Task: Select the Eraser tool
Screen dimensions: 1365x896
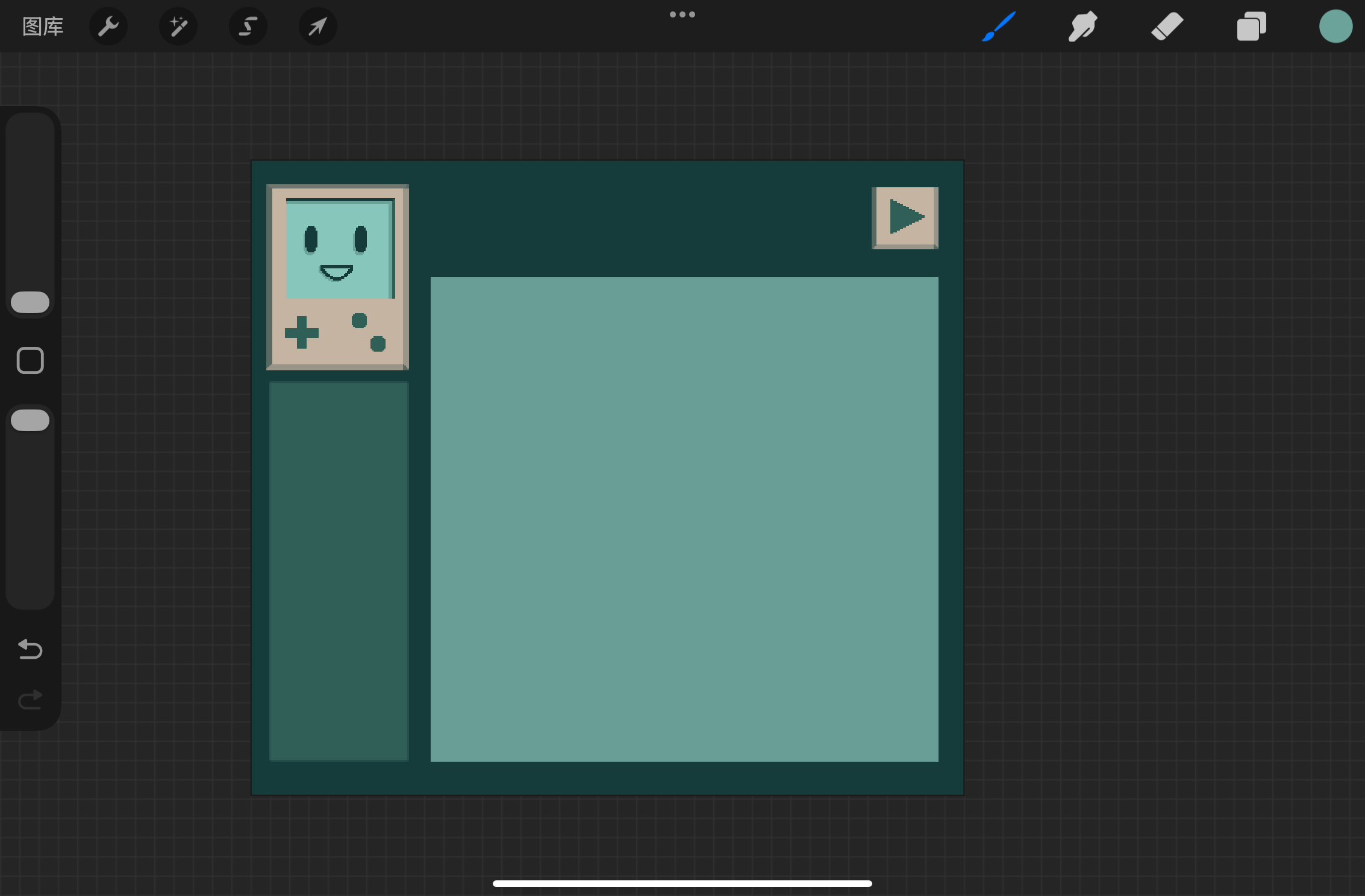Action: click(1167, 26)
